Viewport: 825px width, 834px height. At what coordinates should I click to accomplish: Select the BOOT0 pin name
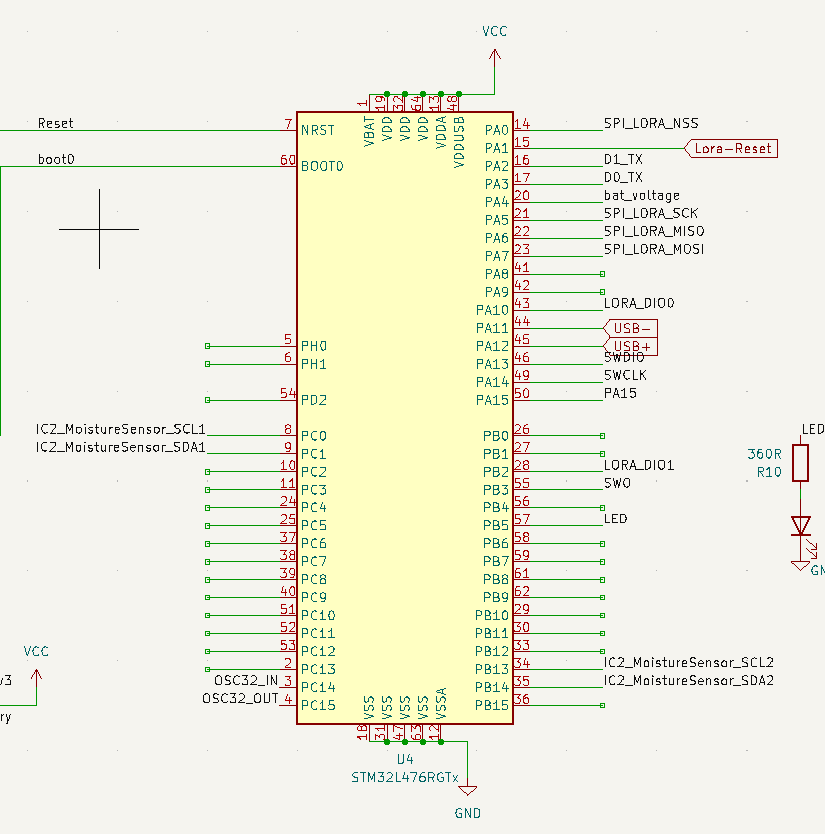[322, 166]
